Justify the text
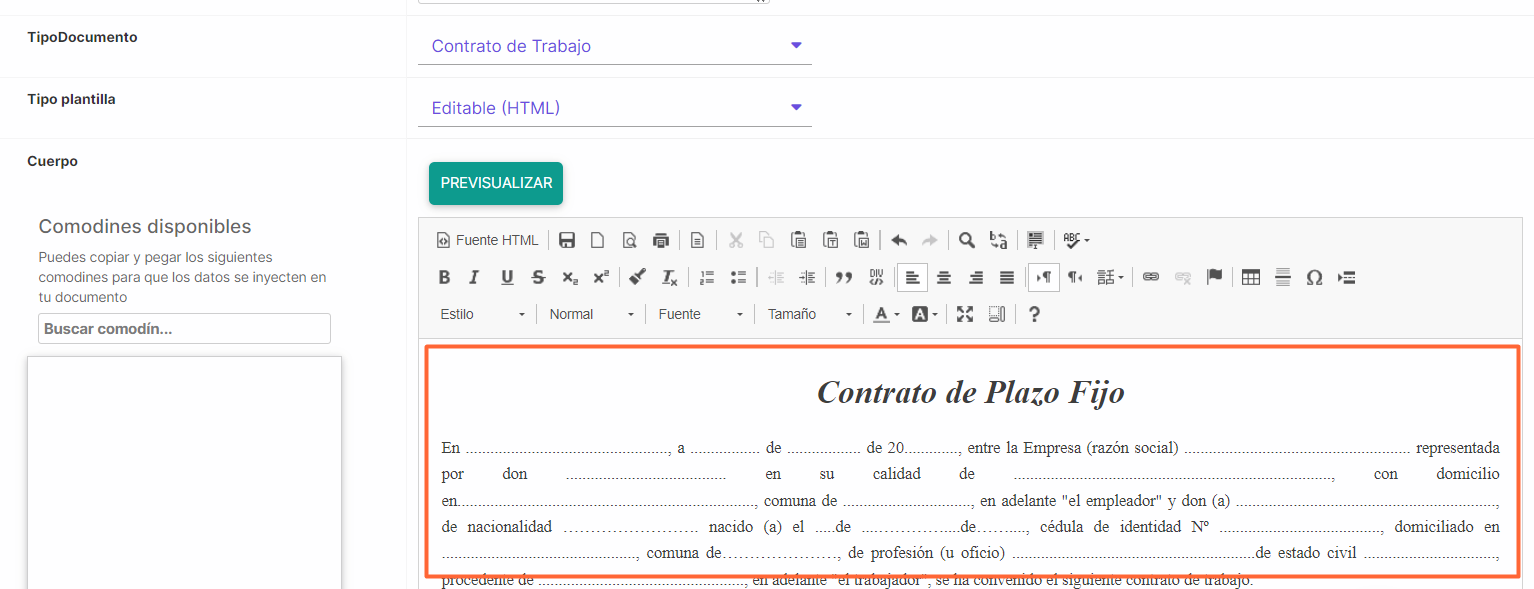Image resolution: width=1534 pixels, height=589 pixels. pyautogui.click(x=1007, y=277)
